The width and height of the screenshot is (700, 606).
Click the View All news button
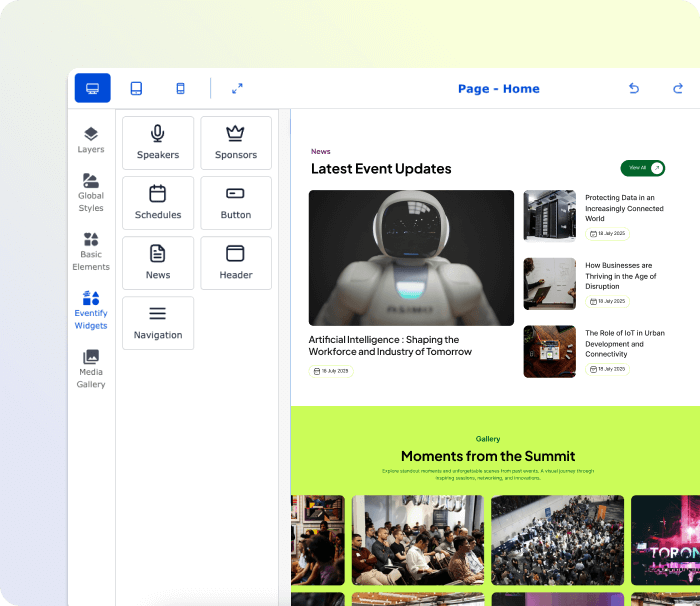642,168
